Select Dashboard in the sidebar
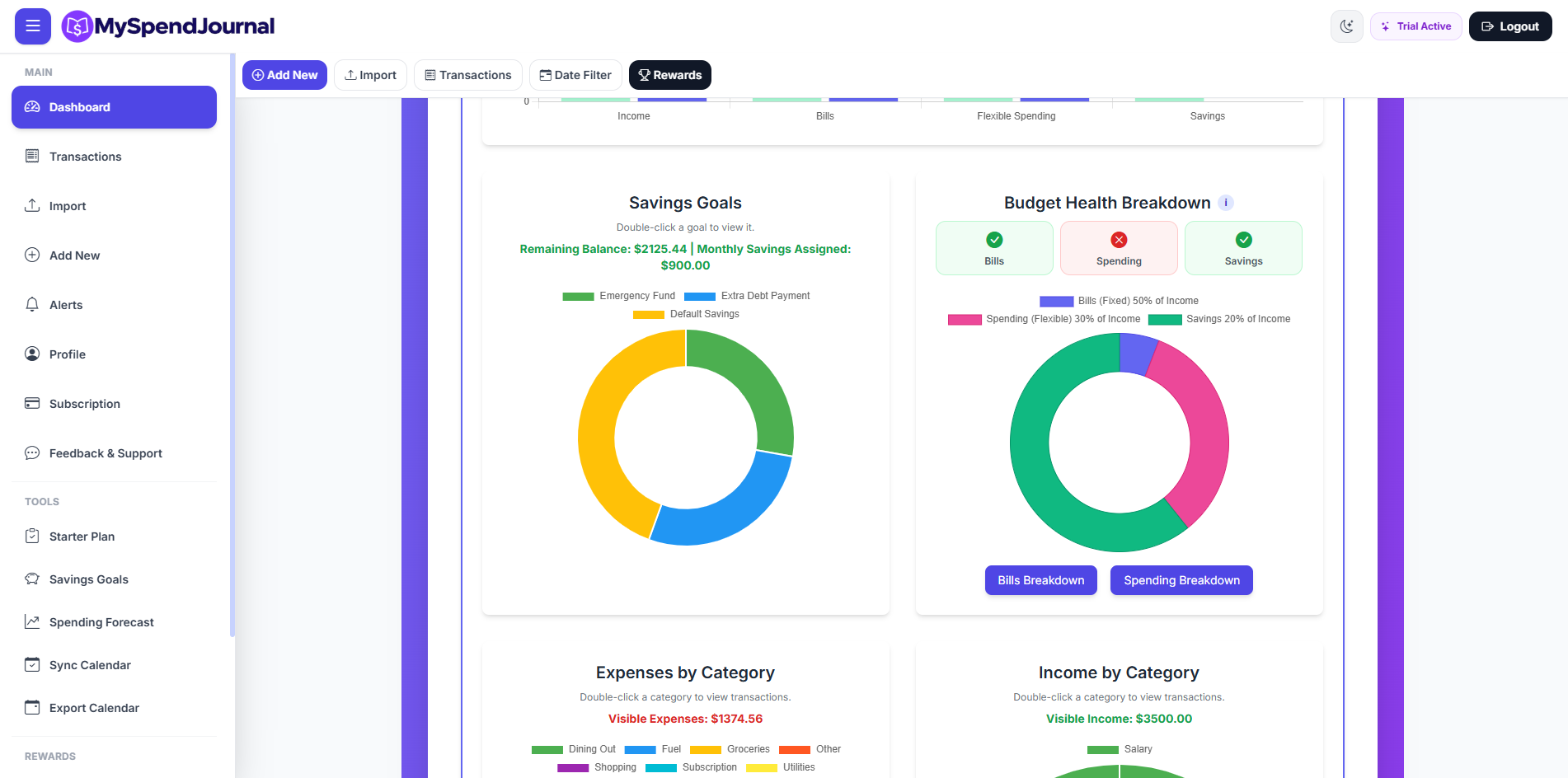Viewport: 1568px width, 778px height. pos(114,107)
